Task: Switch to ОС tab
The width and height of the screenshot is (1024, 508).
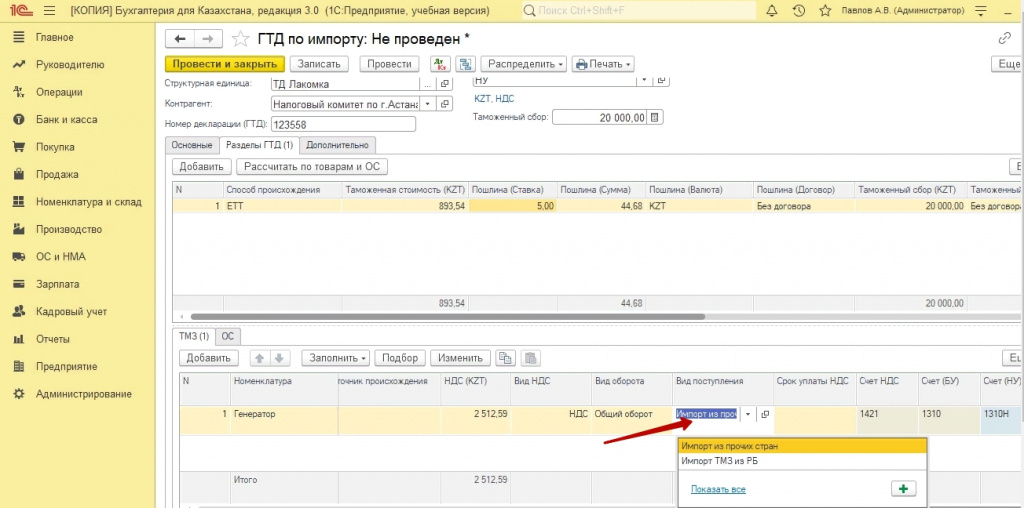Action: [228, 336]
